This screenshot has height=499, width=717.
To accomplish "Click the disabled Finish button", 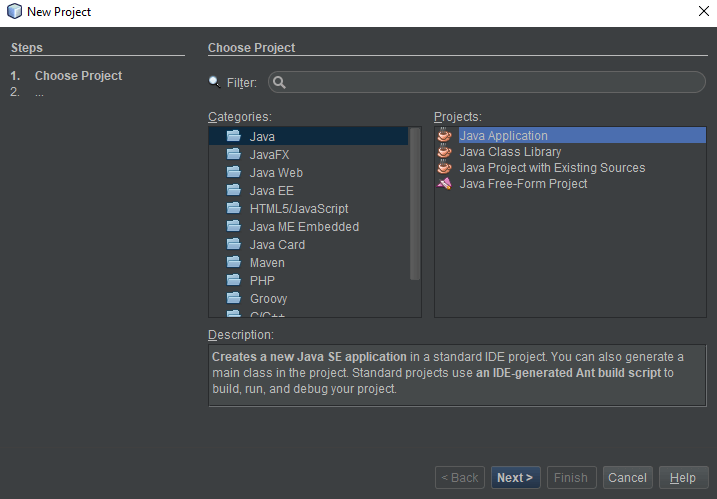I will click(571, 478).
